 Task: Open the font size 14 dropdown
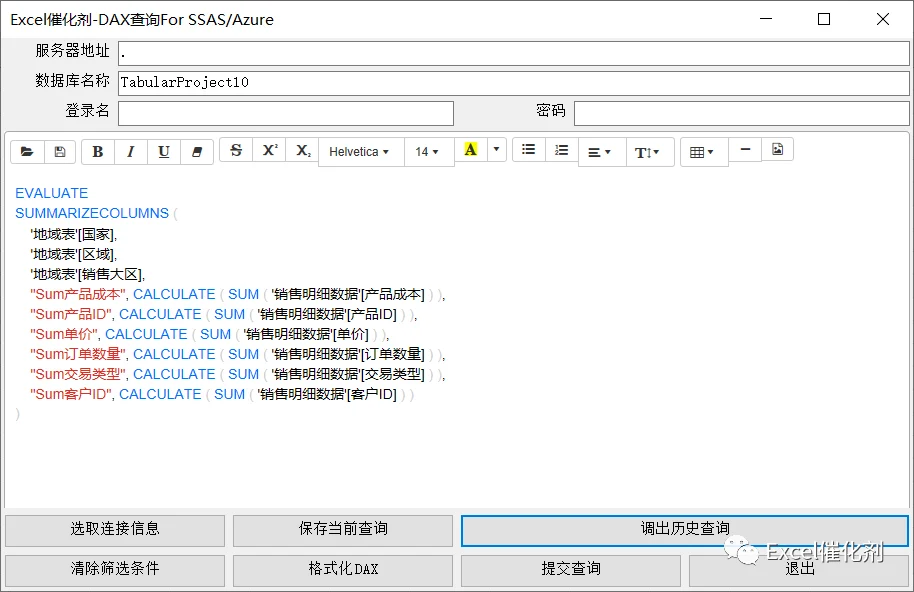coord(429,151)
